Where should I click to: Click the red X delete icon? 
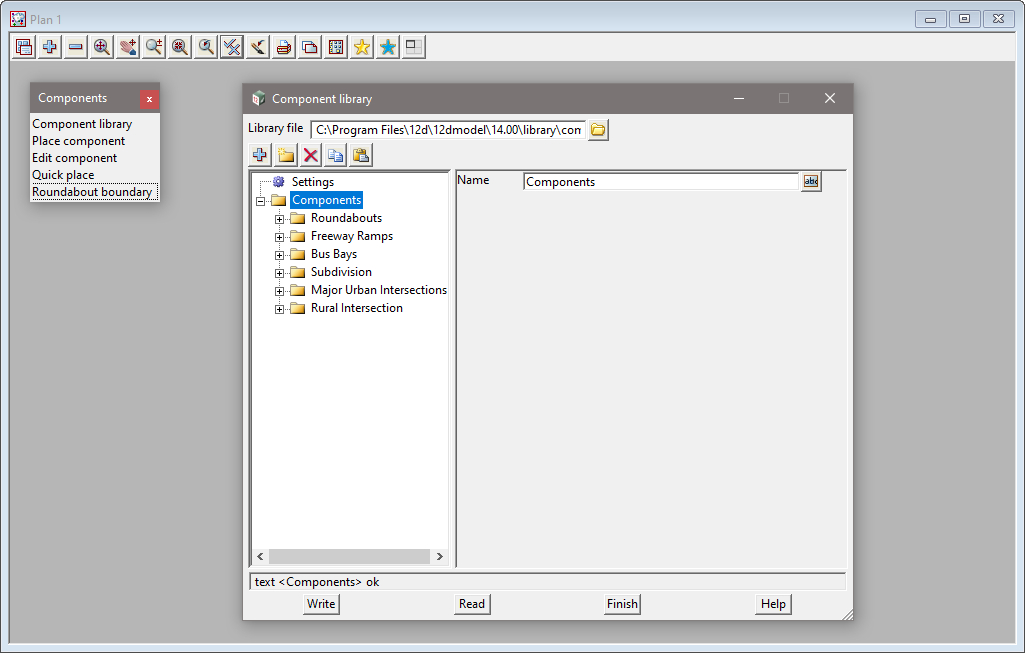click(x=311, y=155)
